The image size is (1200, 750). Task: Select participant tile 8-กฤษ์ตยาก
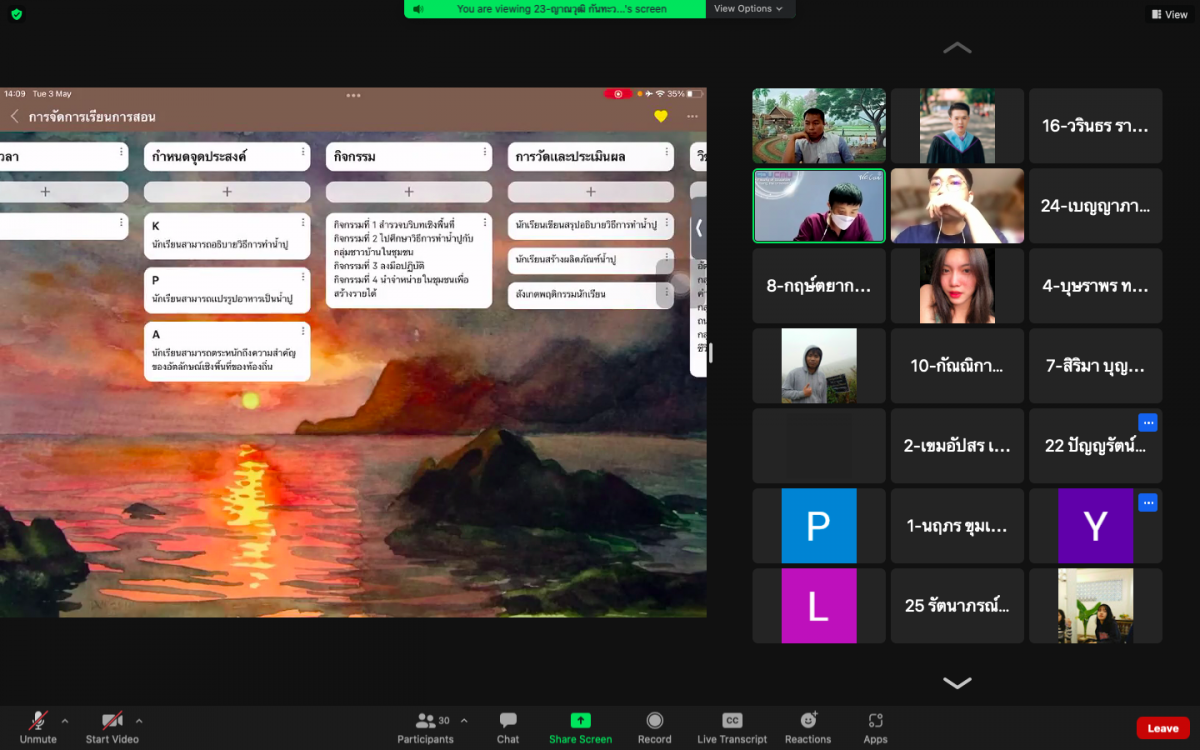pyautogui.click(x=819, y=286)
